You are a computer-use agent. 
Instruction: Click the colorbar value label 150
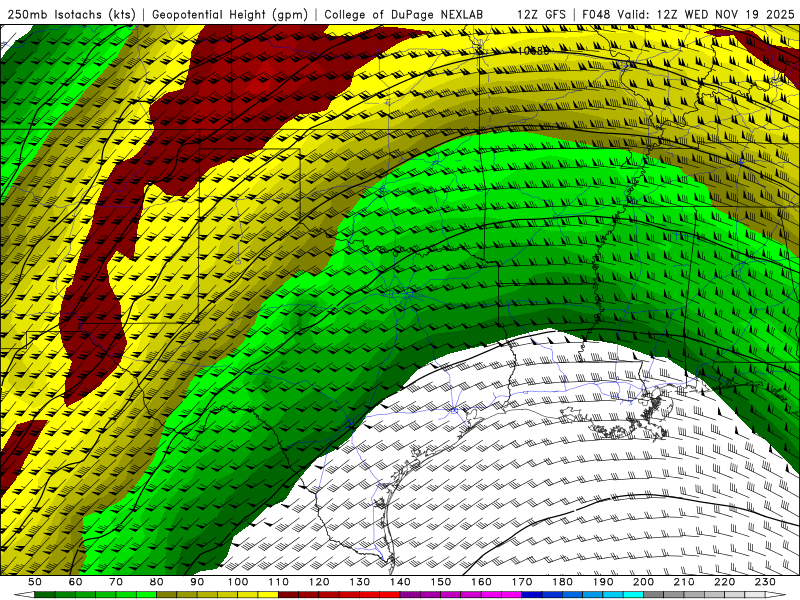pyautogui.click(x=441, y=582)
